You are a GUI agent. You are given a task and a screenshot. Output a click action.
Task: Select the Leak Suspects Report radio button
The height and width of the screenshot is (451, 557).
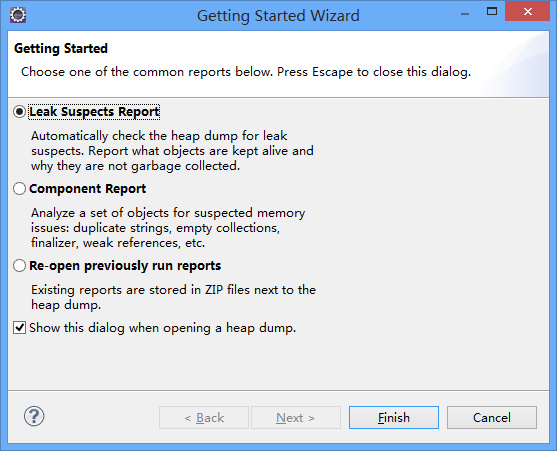coord(19,112)
